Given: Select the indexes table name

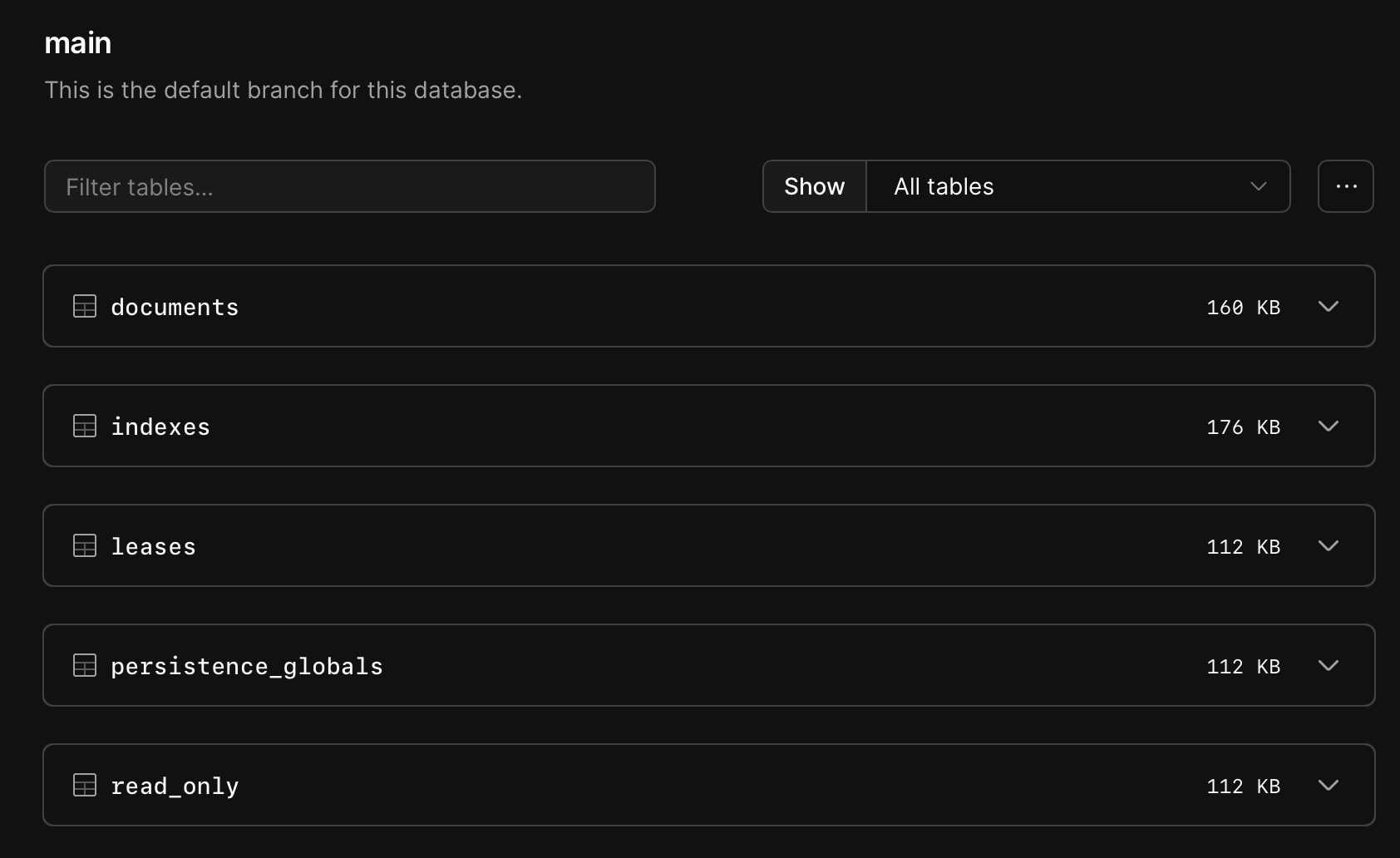Looking at the screenshot, I should point(160,427).
